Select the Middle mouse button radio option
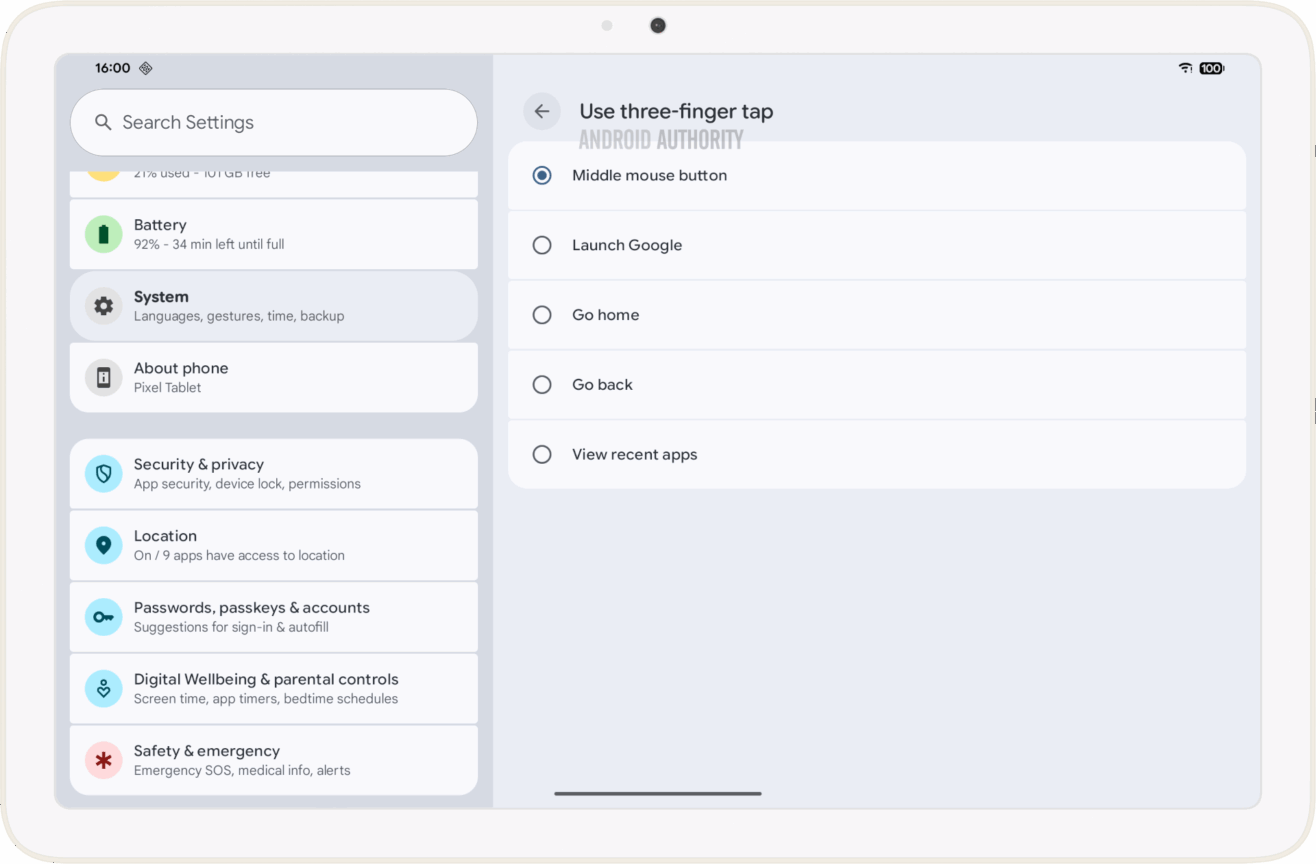 (x=542, y=176)
